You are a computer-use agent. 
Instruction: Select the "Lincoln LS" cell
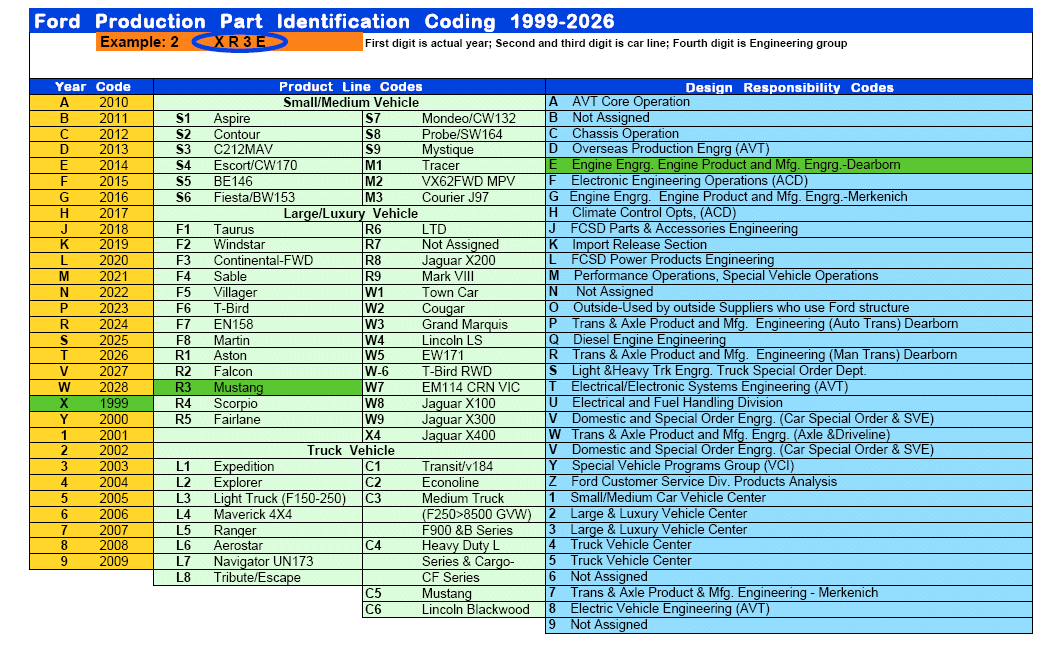[452, 340]
